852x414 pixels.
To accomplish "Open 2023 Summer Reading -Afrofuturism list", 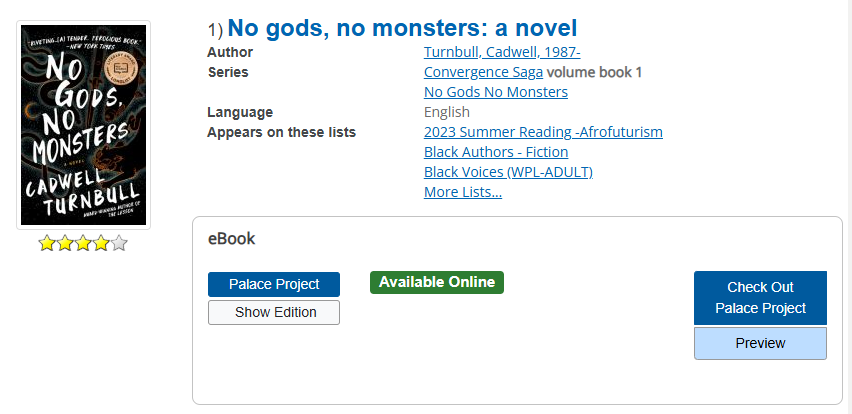I will coord(543,132).
